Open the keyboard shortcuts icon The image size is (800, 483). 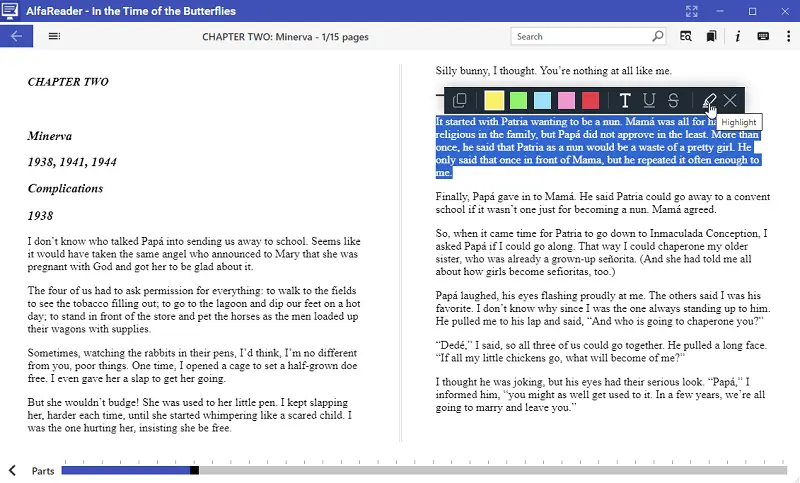[763, 36]
